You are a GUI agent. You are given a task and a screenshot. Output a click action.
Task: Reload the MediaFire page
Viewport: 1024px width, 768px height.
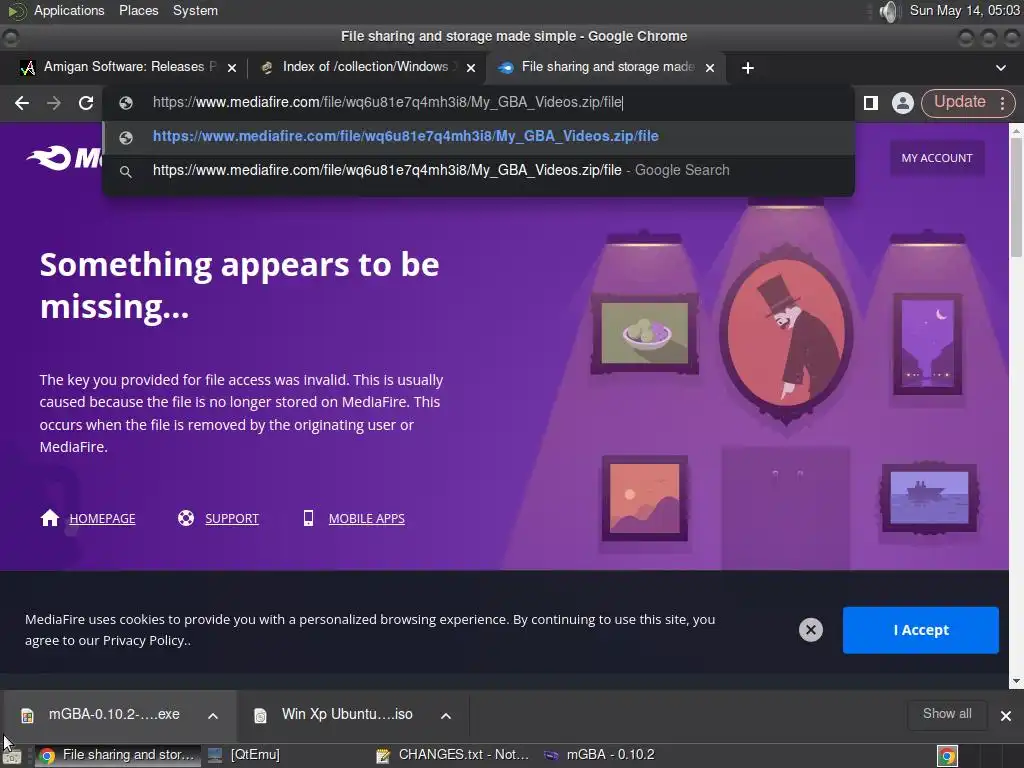[x=86, y=103]
